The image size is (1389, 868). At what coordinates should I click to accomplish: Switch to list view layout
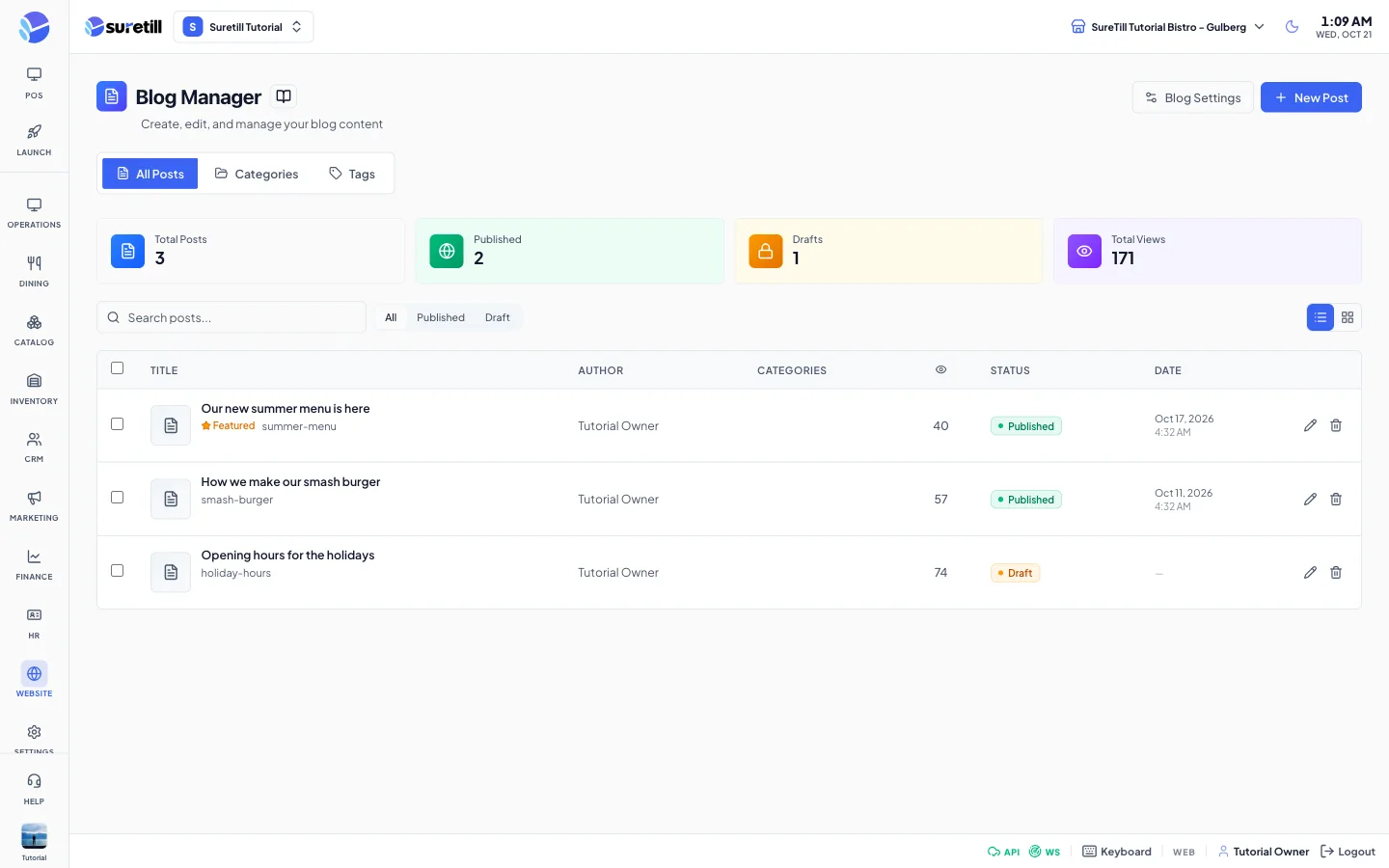click(x=1321, y=317)
